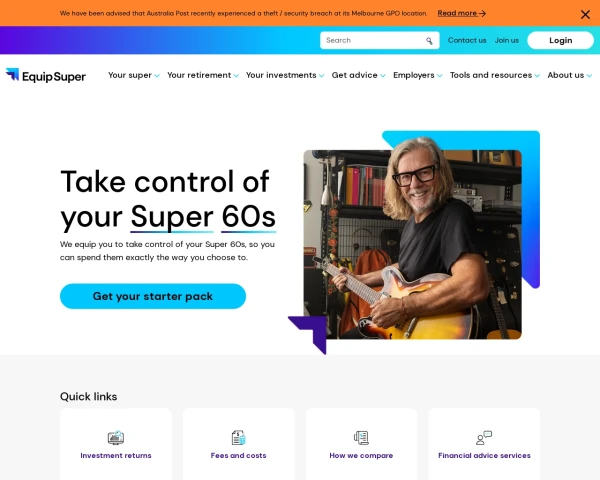Expand Tools and resources menu
The width and height of the screenshot is (600, 480).
(x=495, y=75)
